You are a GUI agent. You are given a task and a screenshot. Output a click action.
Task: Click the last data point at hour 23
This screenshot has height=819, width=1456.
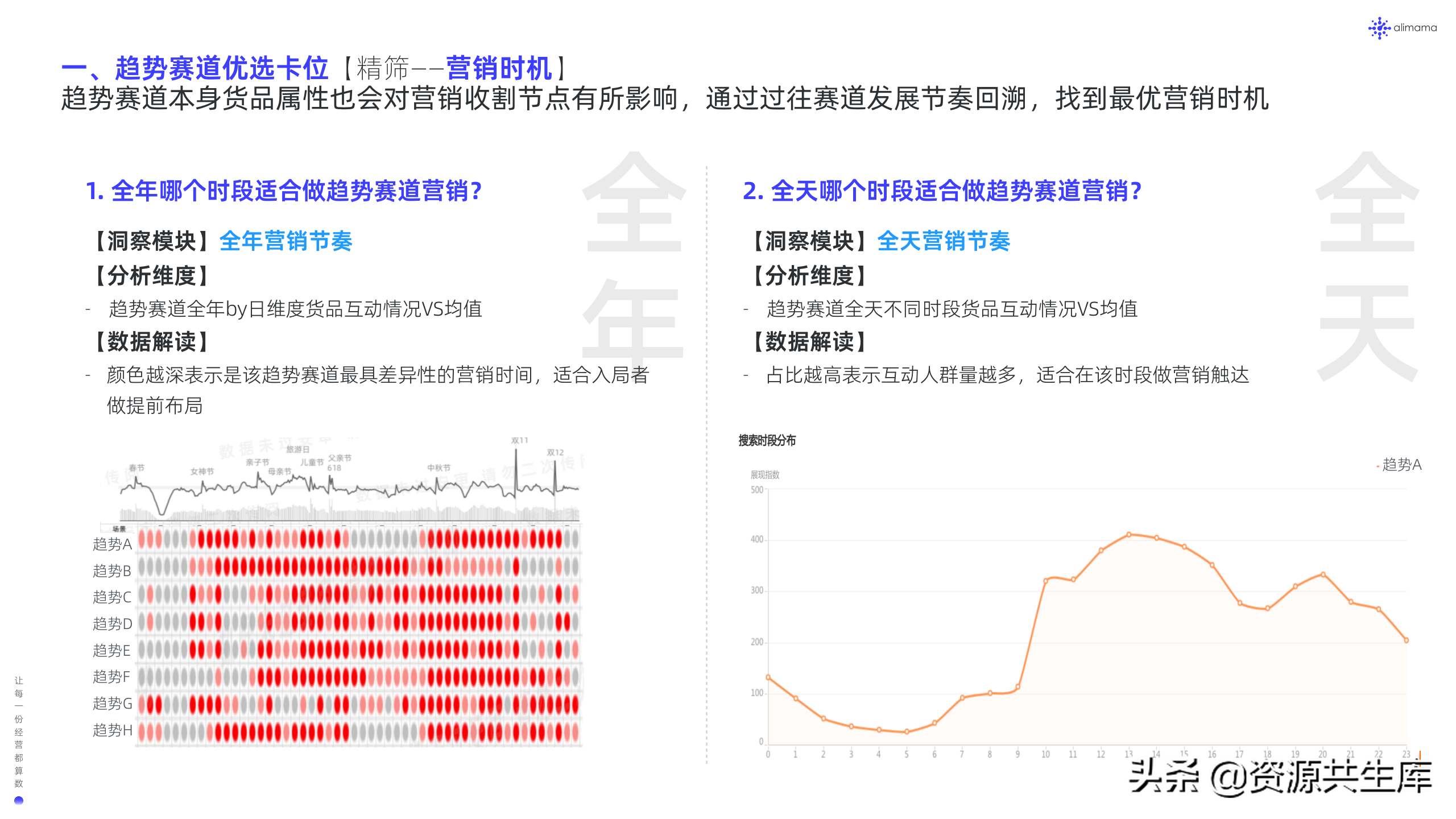pos(1407,640)
